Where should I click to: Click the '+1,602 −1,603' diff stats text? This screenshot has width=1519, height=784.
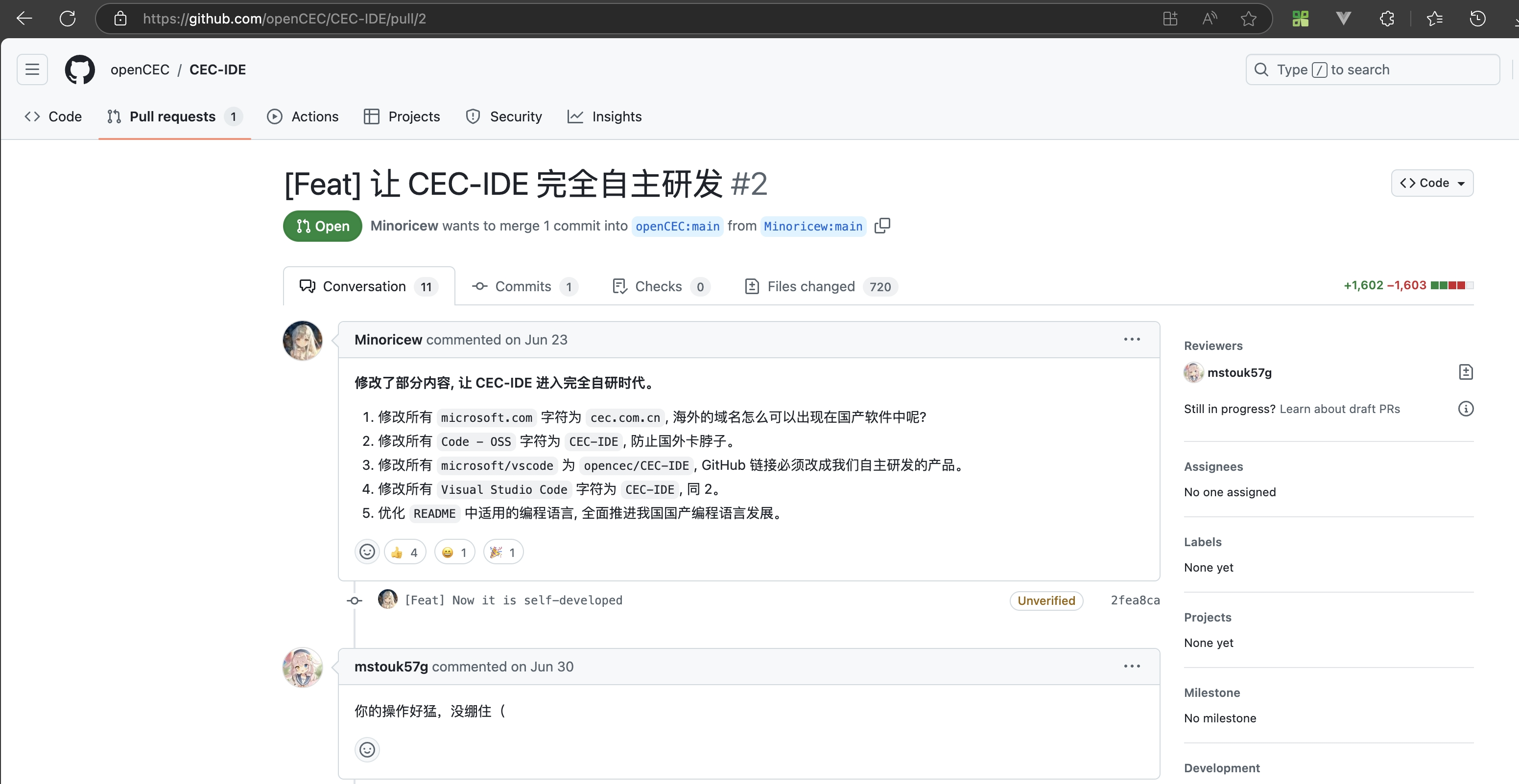coord(1384,285)
